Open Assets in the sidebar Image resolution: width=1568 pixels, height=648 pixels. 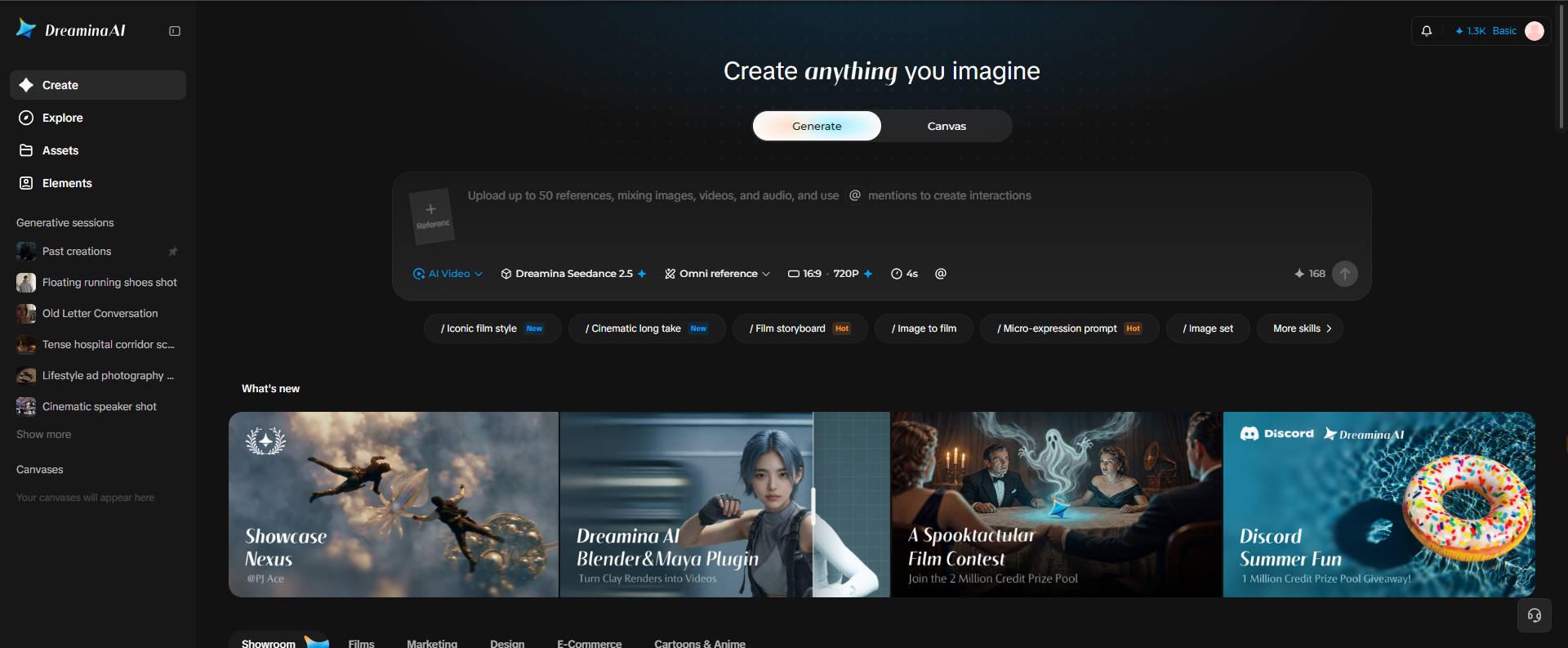98,150
